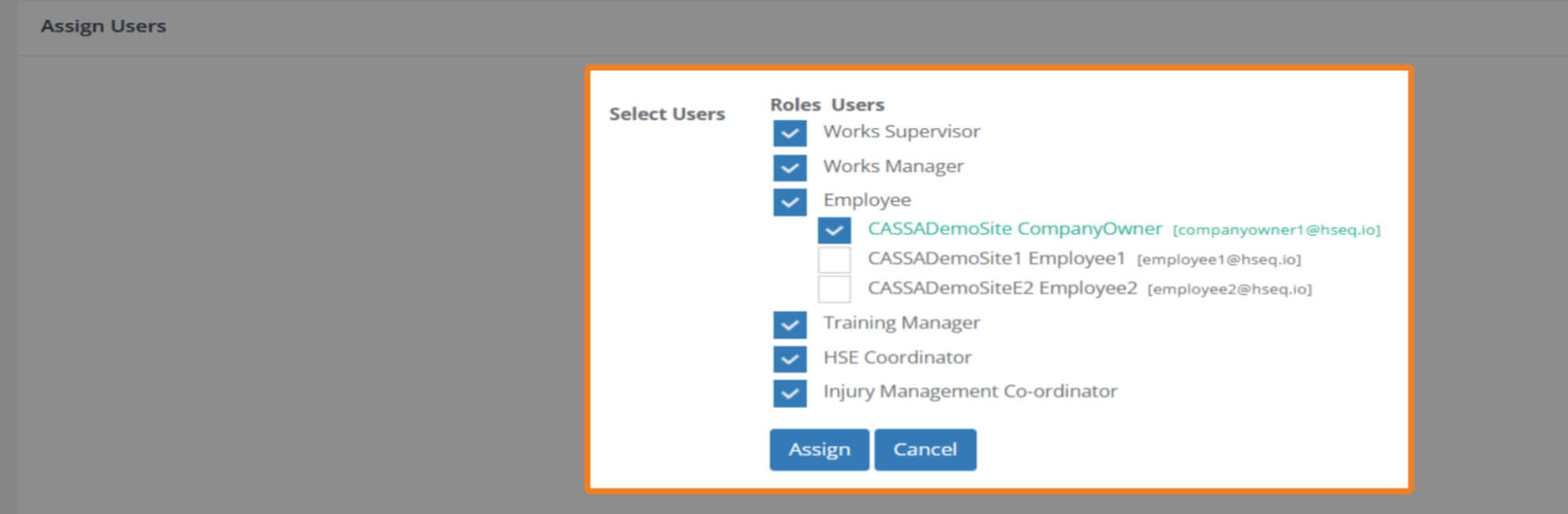Click the employee1@hseq.io email text
The height and width of the screenshot is (514, 1568).
coord(1218,260)
